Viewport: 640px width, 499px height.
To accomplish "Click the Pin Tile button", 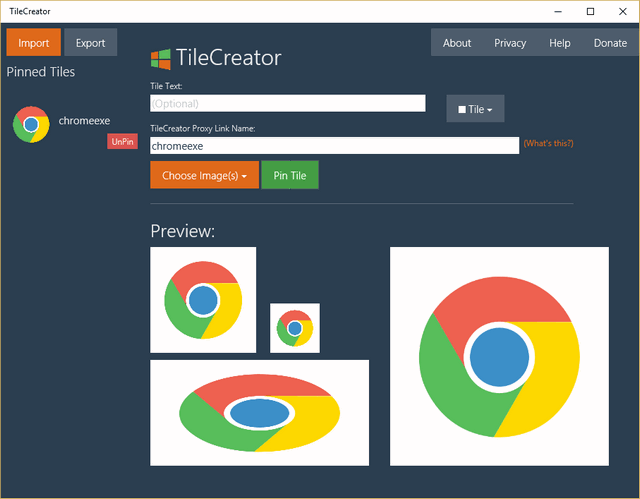I will point(290,175).
